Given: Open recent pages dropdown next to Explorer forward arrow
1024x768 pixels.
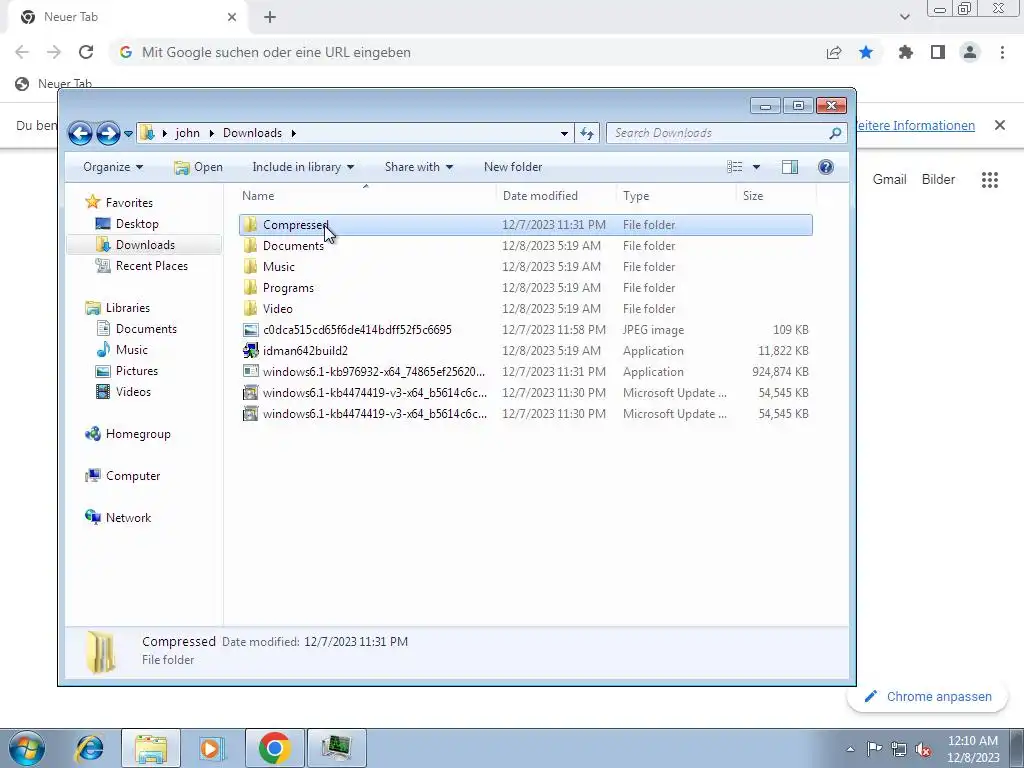Looking at the screenshot, I should click(128, 134).
